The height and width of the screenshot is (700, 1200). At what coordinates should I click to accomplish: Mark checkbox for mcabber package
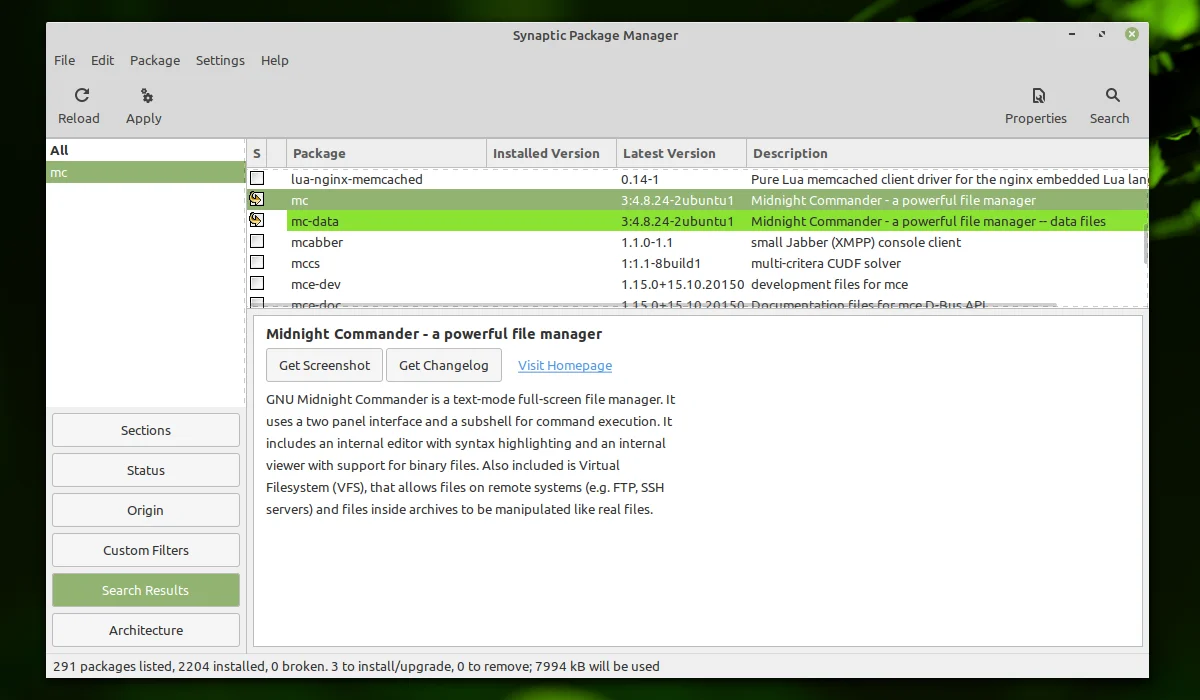[257, 241]
